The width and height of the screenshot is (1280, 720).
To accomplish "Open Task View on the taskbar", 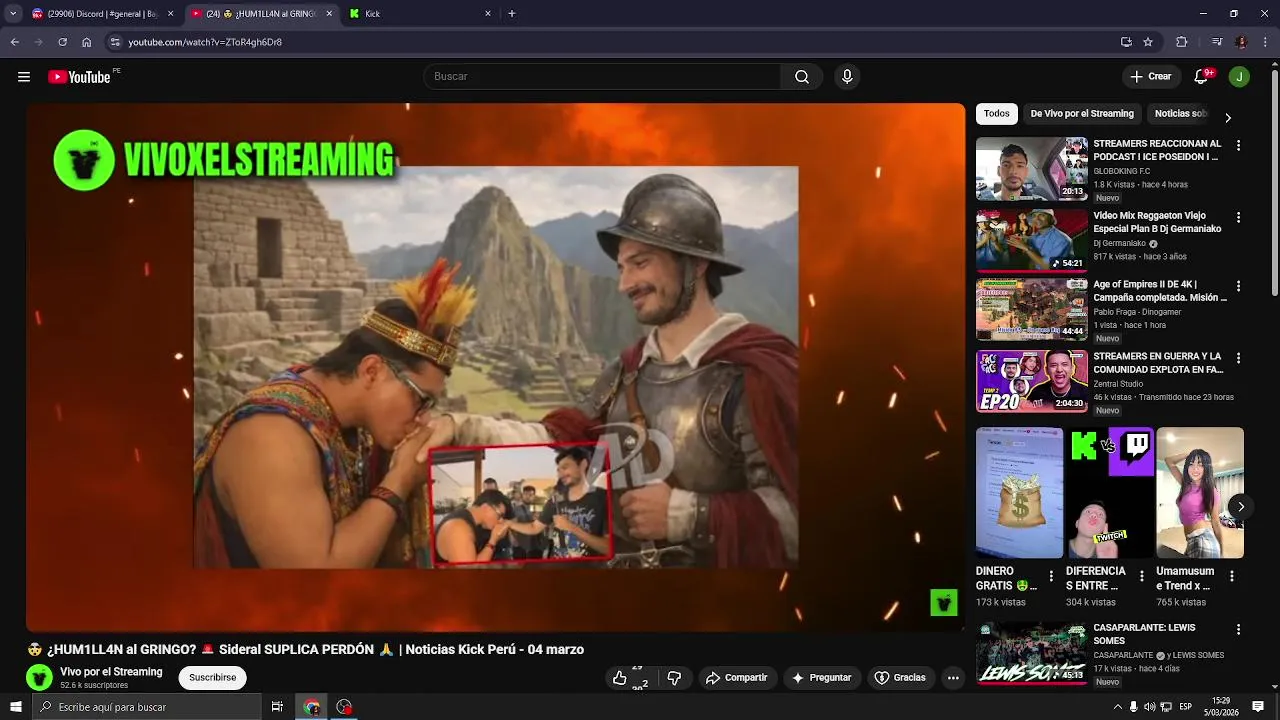I will [277, 707].
